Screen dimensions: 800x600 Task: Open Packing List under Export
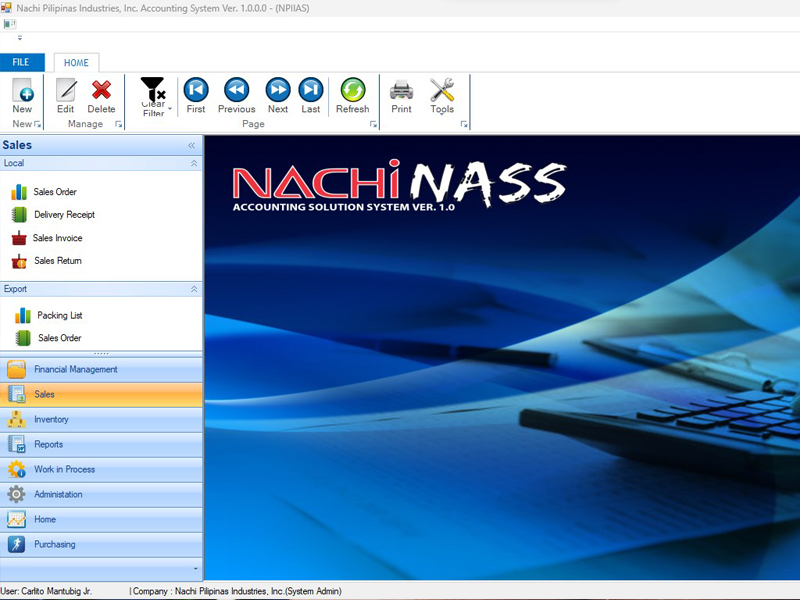59,315
